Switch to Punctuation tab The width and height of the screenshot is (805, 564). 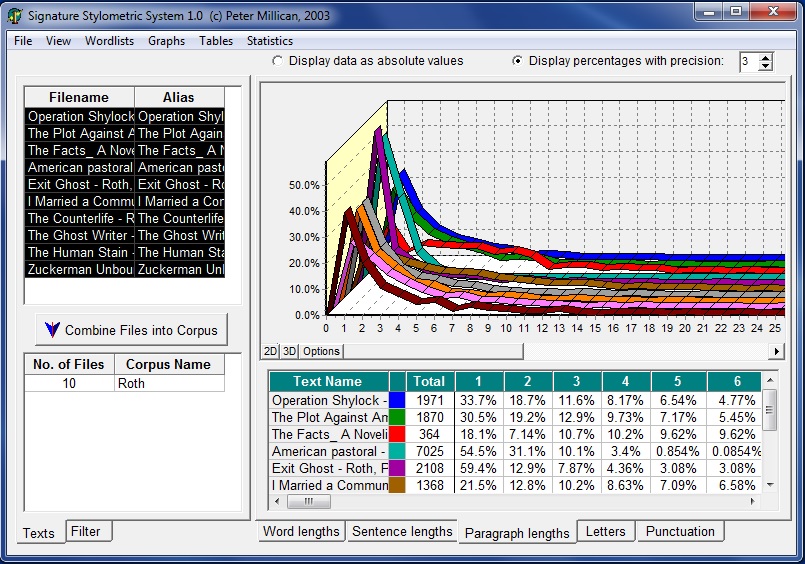680,532
